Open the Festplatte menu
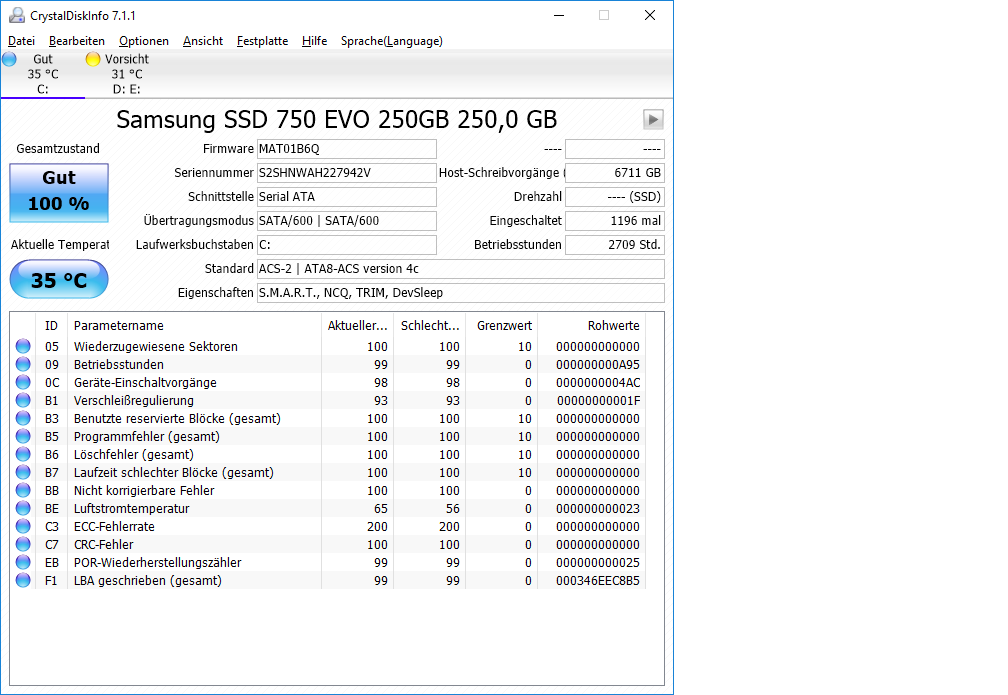Screen dimensions: 1008x695 262,41
